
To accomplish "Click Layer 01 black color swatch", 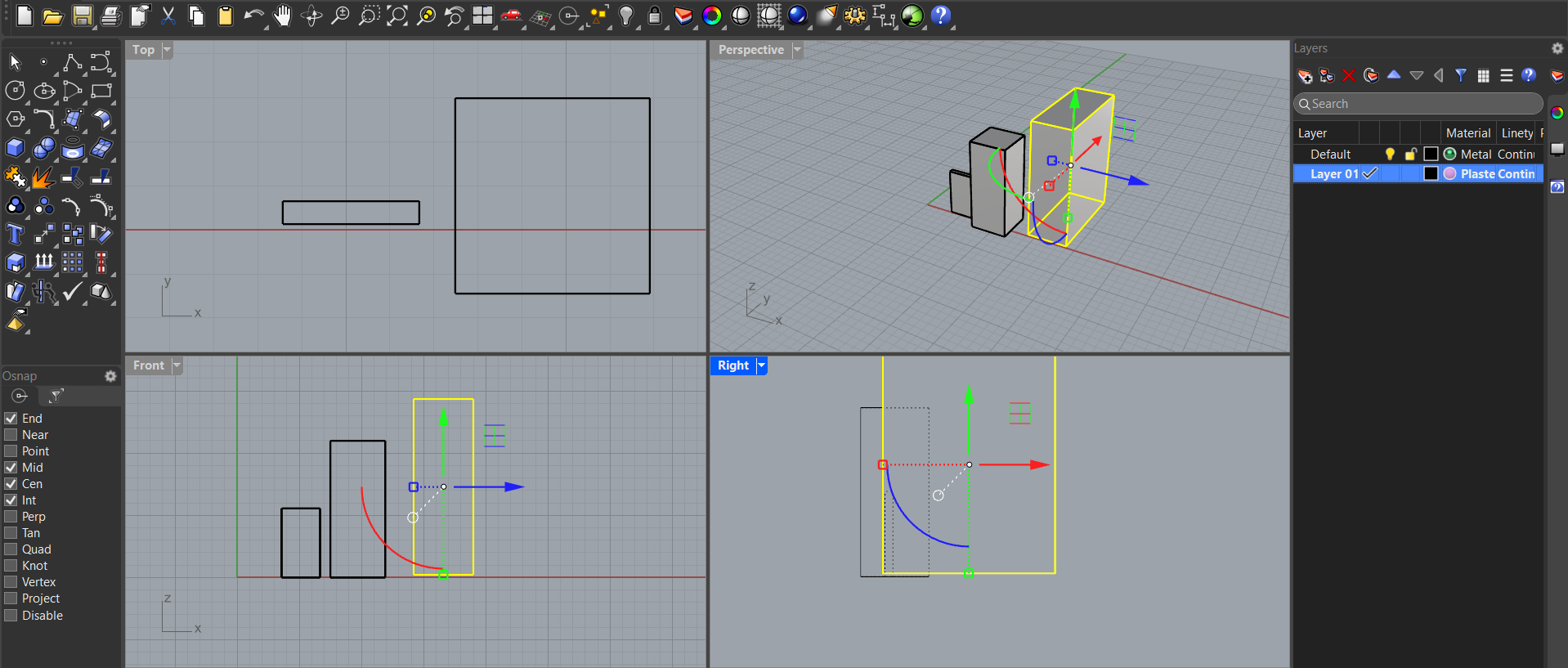I will click(x=1431, y=174).
